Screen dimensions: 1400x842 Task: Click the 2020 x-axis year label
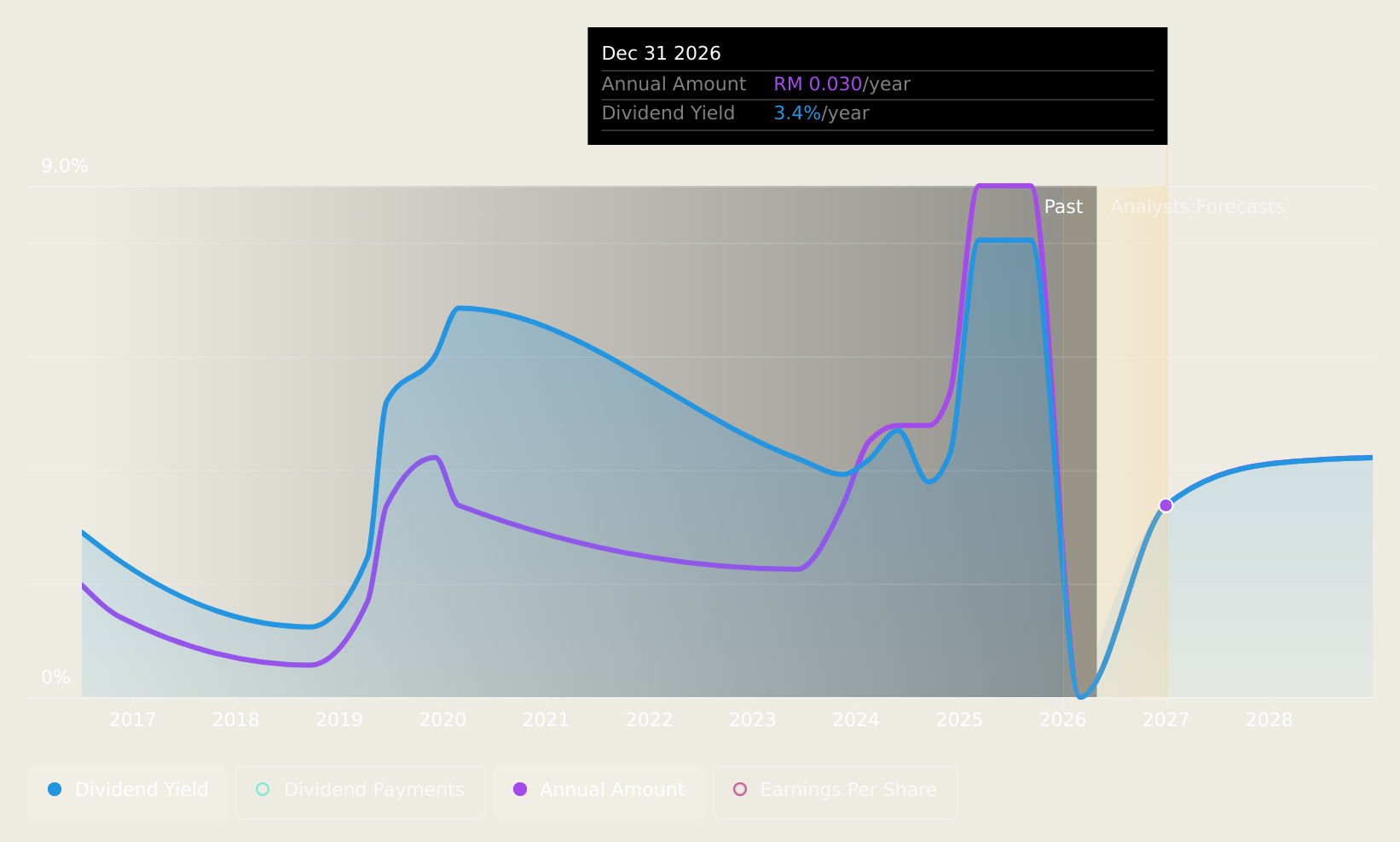coord(443,720)
